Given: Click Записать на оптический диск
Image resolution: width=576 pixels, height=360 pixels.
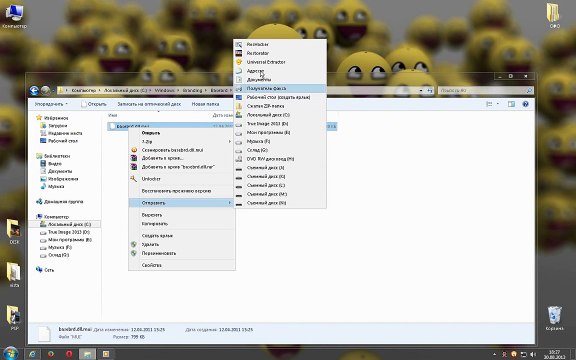Looking at the screenshot, I should 149,104.
